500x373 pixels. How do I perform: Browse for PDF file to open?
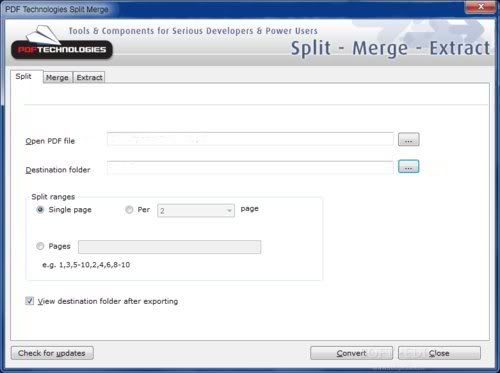click(409, 140)
